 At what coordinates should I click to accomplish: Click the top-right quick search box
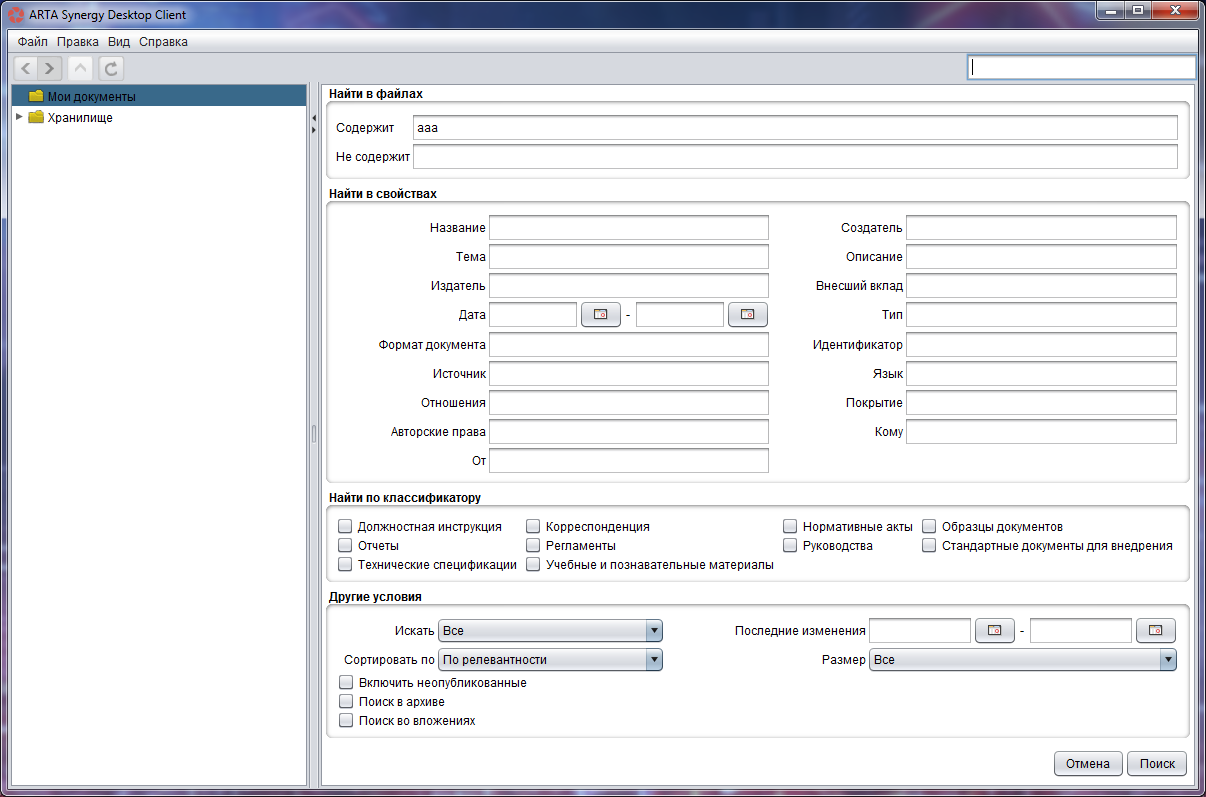1081,67
